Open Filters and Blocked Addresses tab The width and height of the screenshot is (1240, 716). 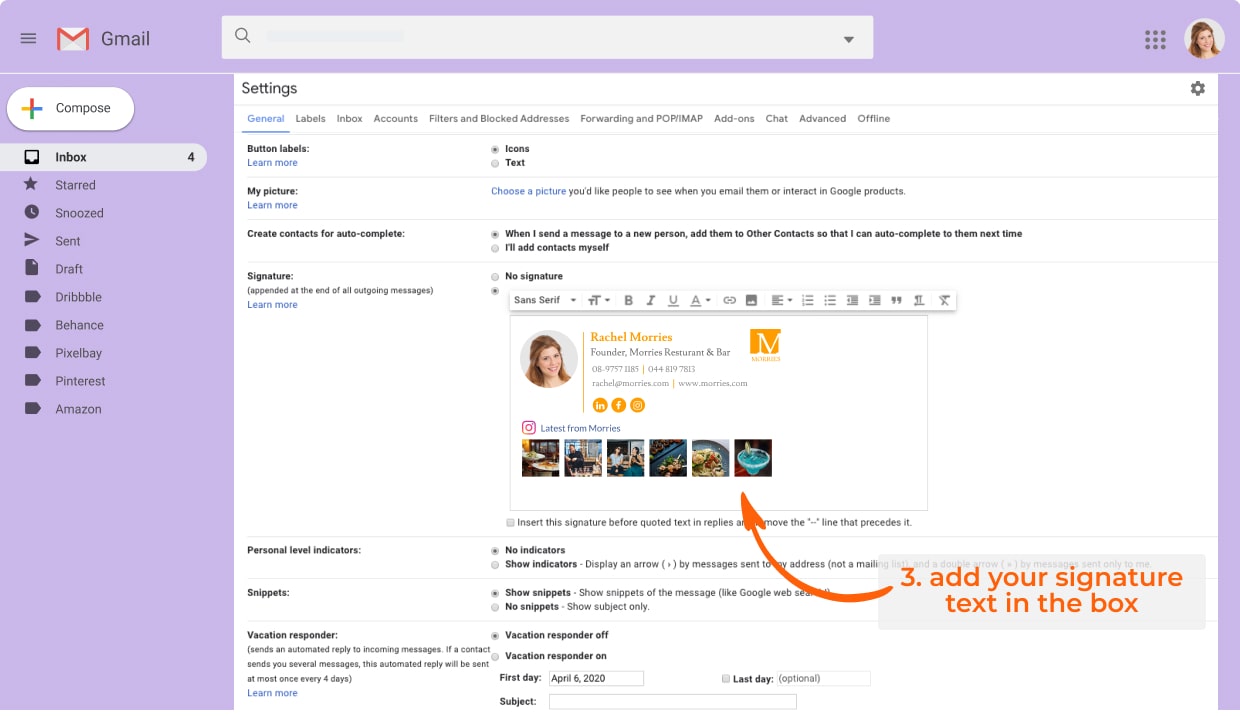(x=498, y=118)
